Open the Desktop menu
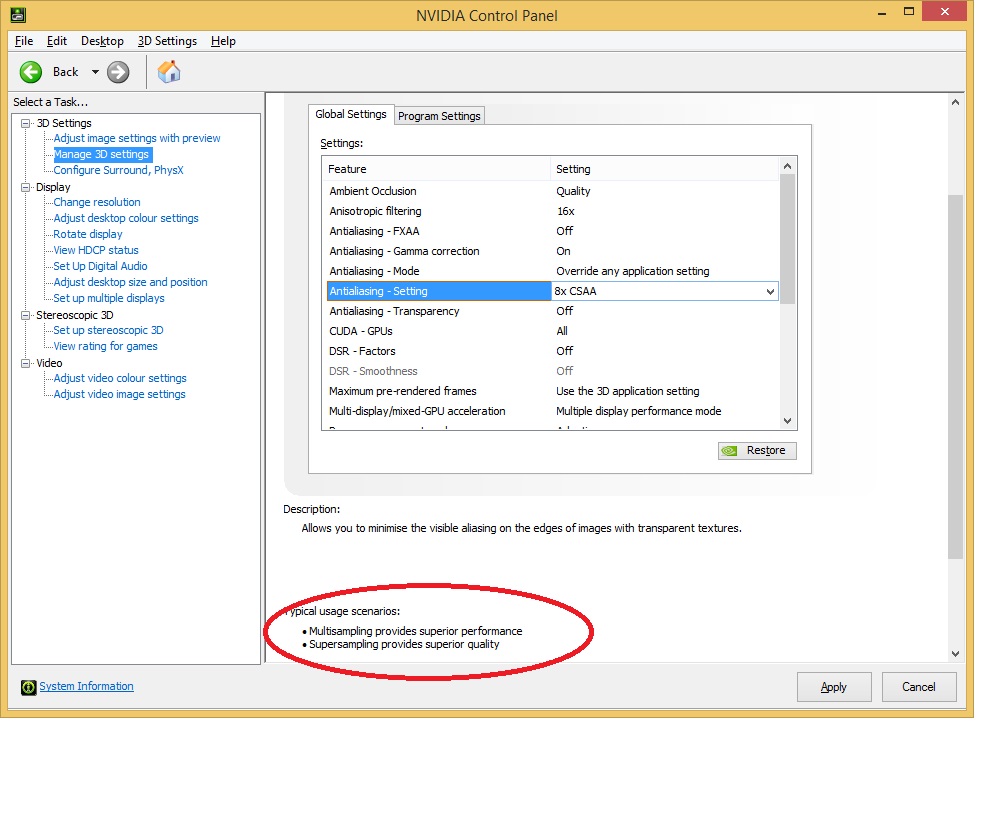1000x817 pixels. point(102,41)
